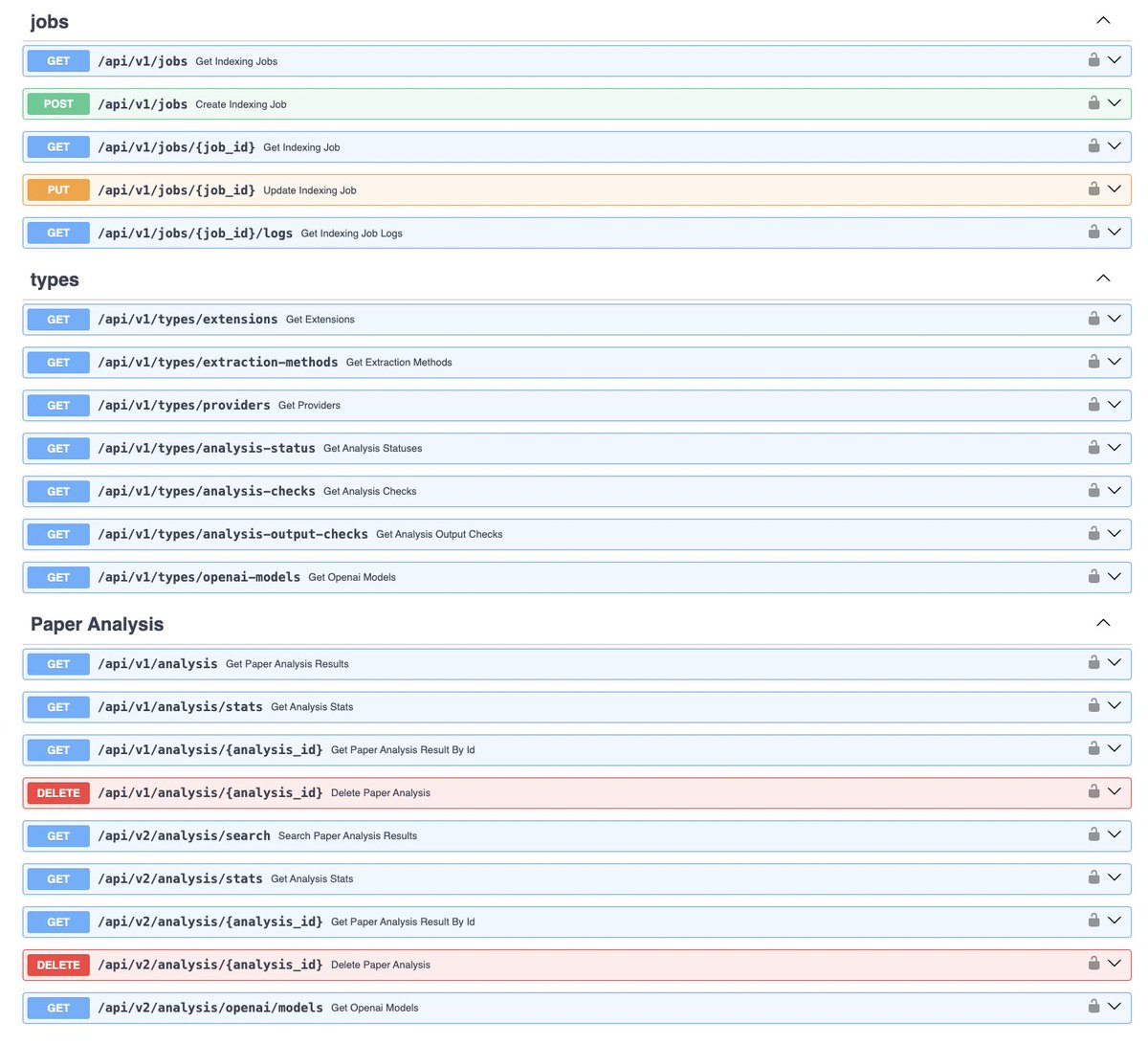Click 'Get Extensions' summary text
The width and height of the screenshot is (1148, 1044).
[320, 320]
